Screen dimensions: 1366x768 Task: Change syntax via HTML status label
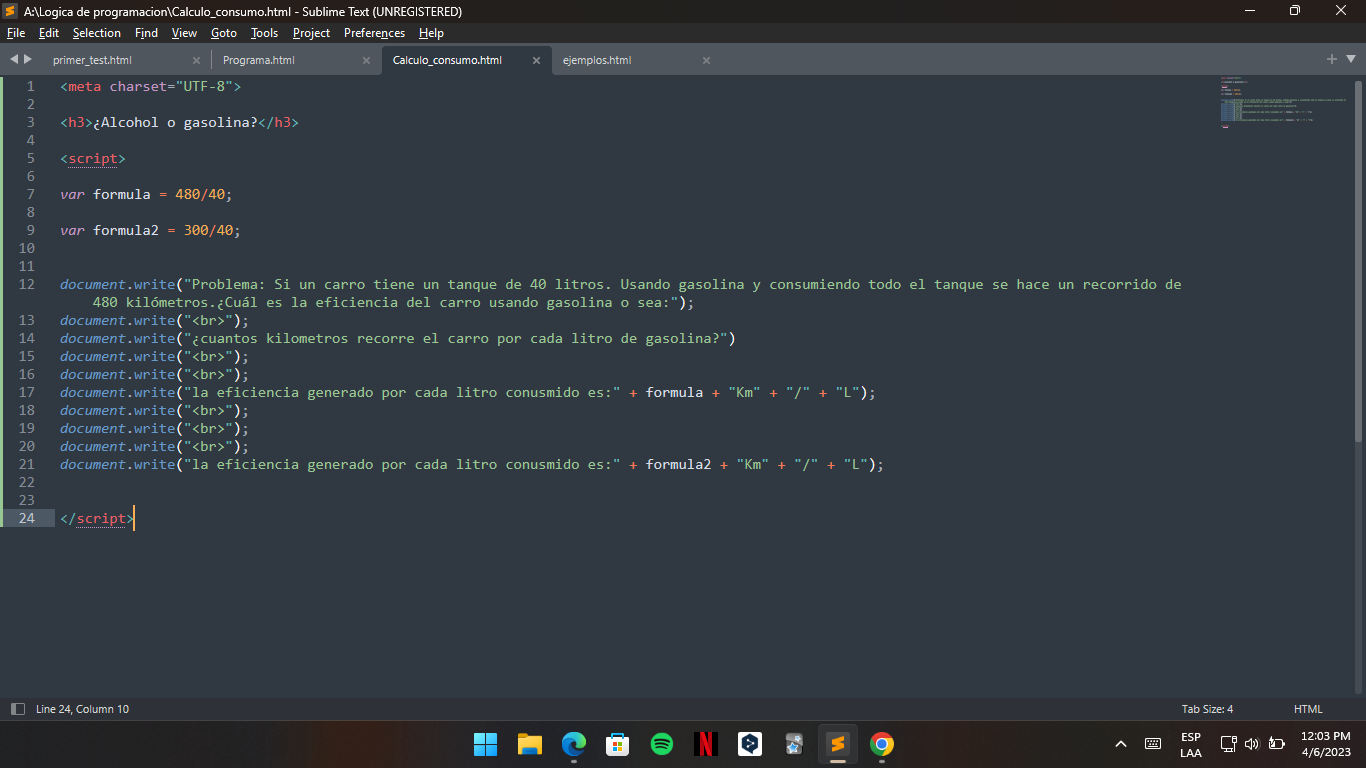click(1308, 709)
